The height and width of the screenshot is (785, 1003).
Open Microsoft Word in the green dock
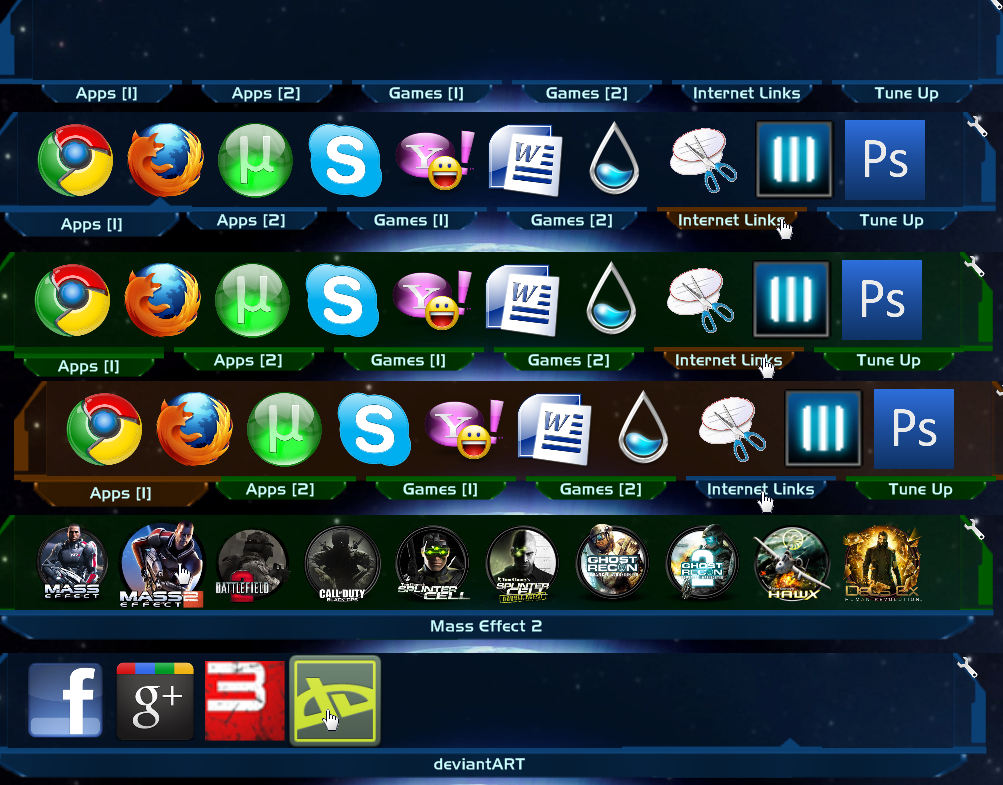[523, 300]
